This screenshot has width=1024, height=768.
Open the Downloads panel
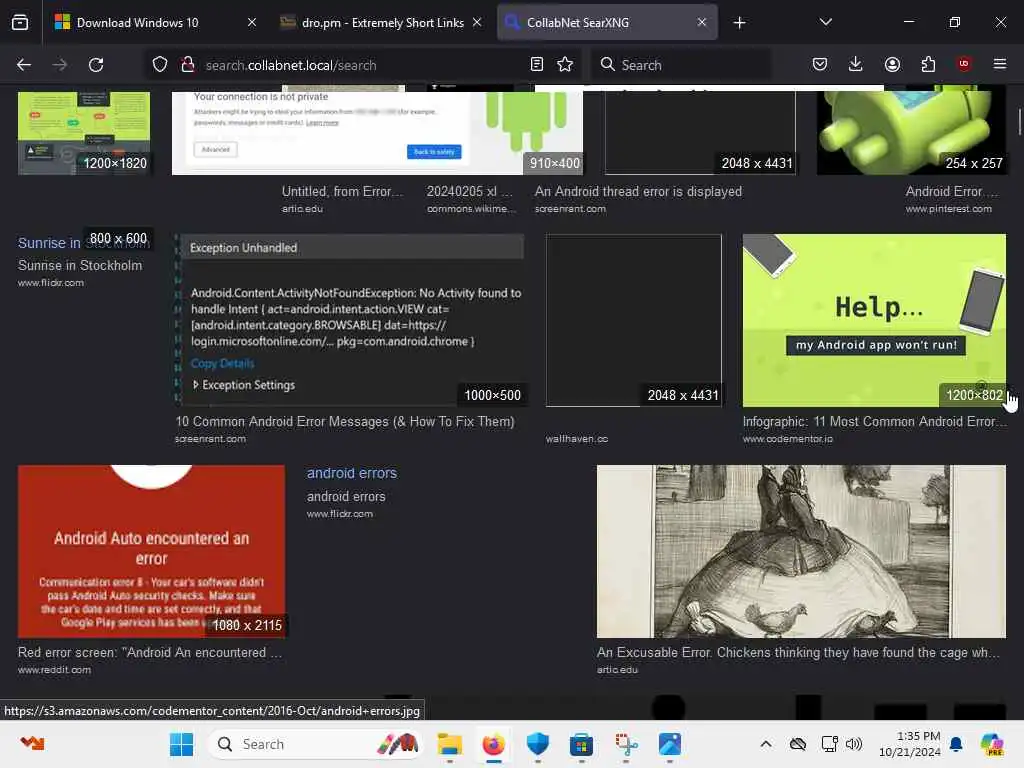[856, 65]
